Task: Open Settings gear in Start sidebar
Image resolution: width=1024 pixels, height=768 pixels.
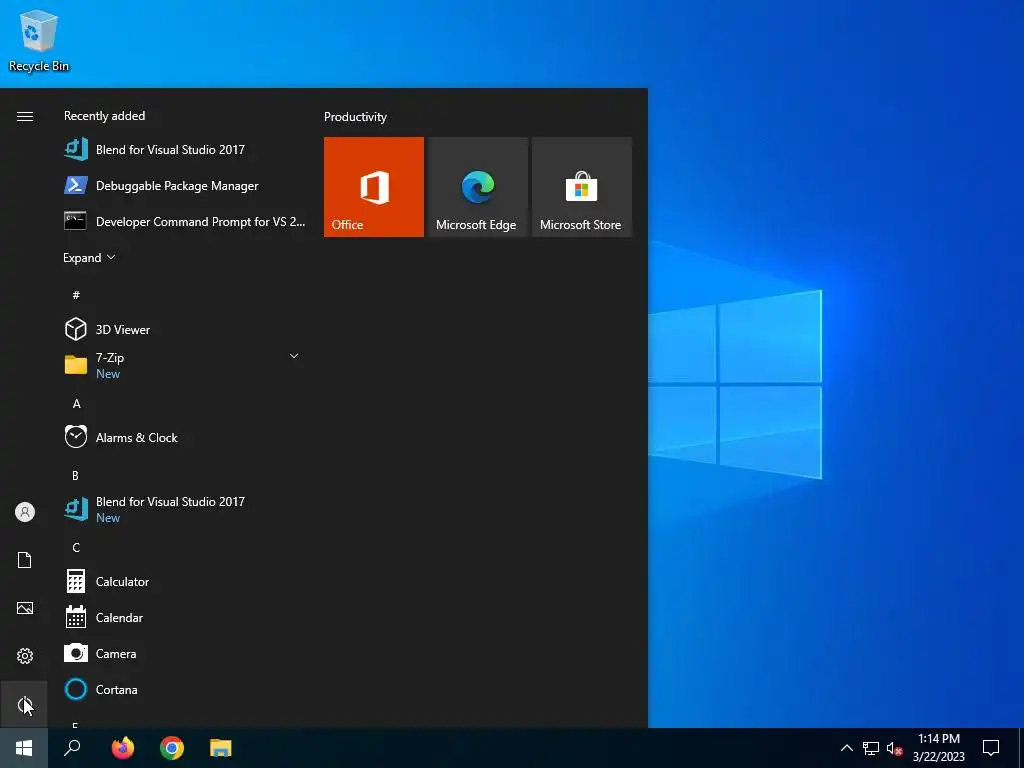Action: [x=25, y=656]
